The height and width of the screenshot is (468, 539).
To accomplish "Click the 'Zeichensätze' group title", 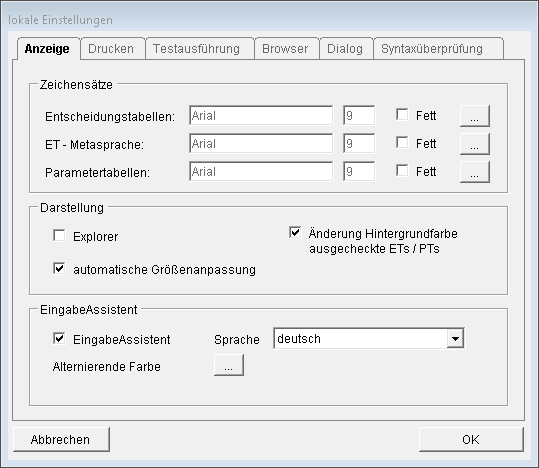I will pyautogui.click(x=76, y=85).
